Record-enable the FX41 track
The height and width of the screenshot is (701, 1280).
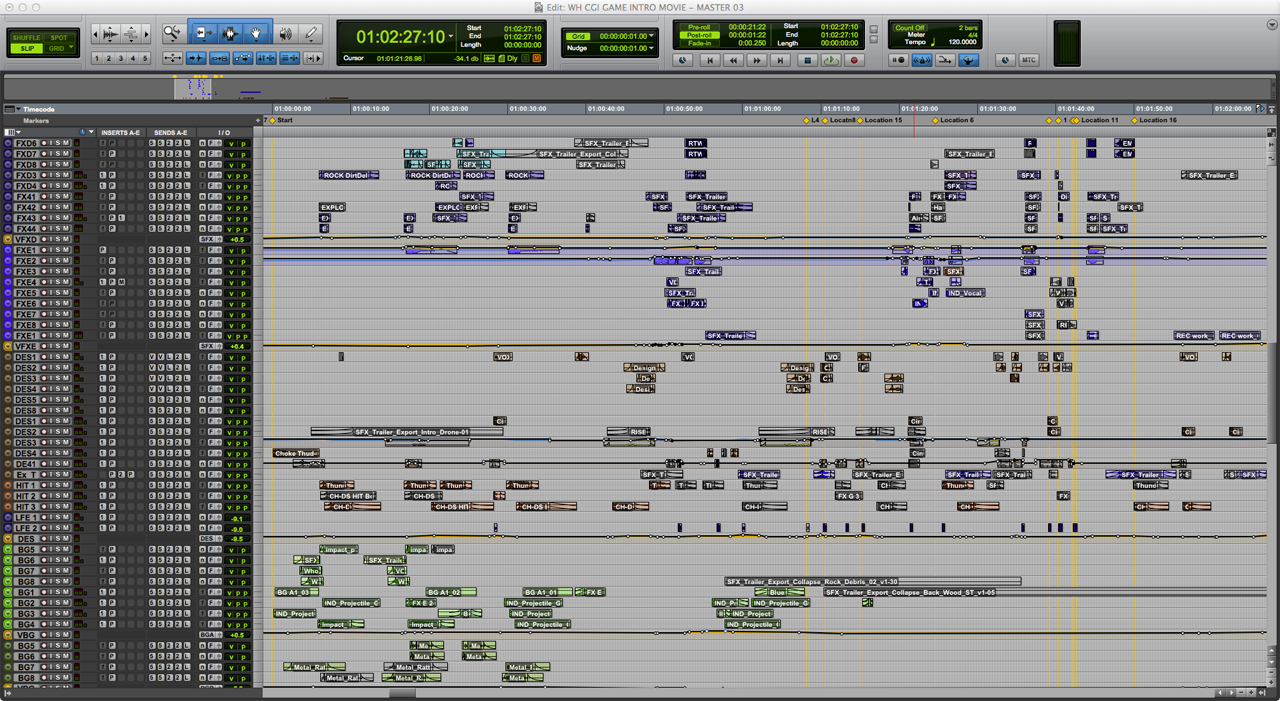coord(44,197)
